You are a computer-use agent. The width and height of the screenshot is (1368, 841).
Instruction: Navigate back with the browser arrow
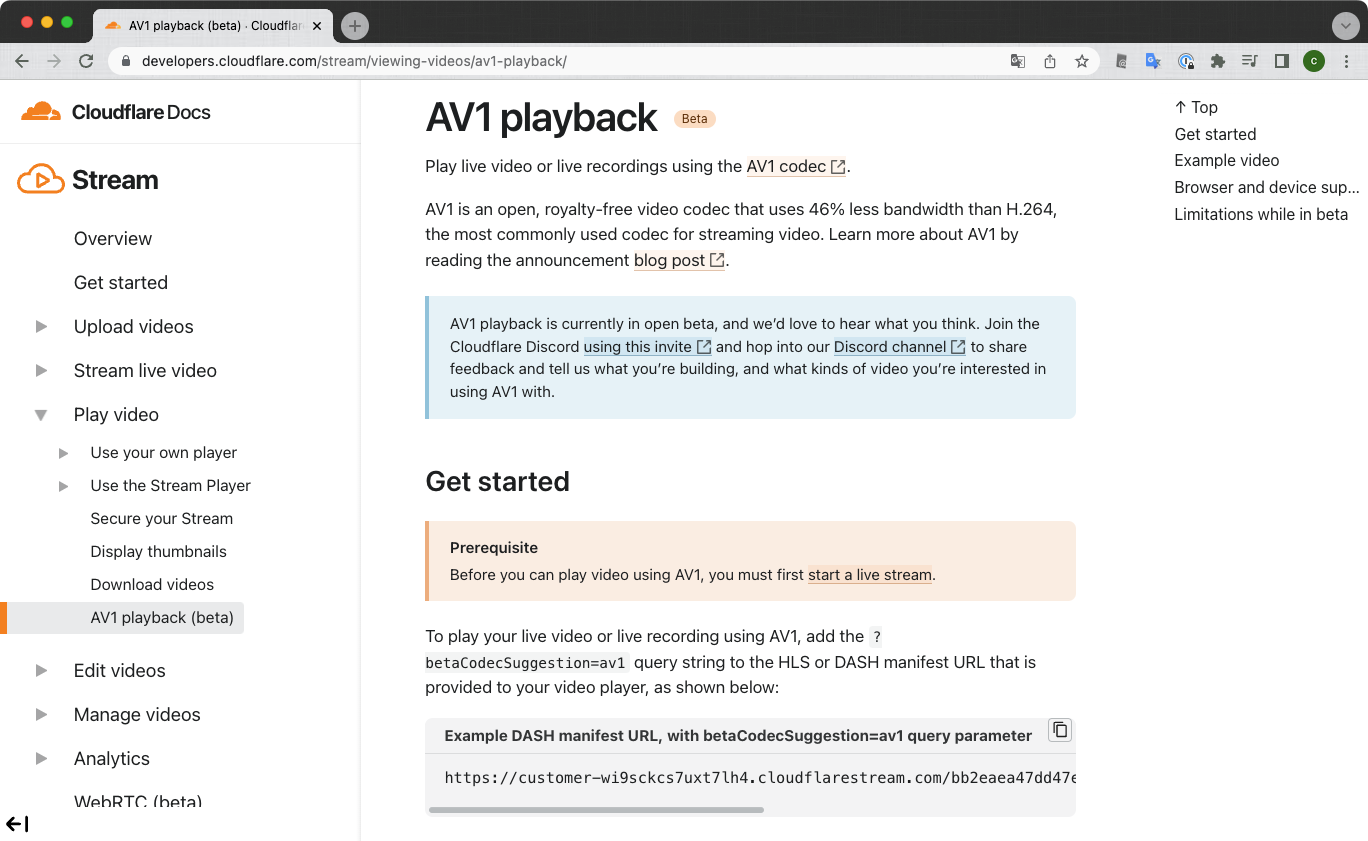coord(22,61)
